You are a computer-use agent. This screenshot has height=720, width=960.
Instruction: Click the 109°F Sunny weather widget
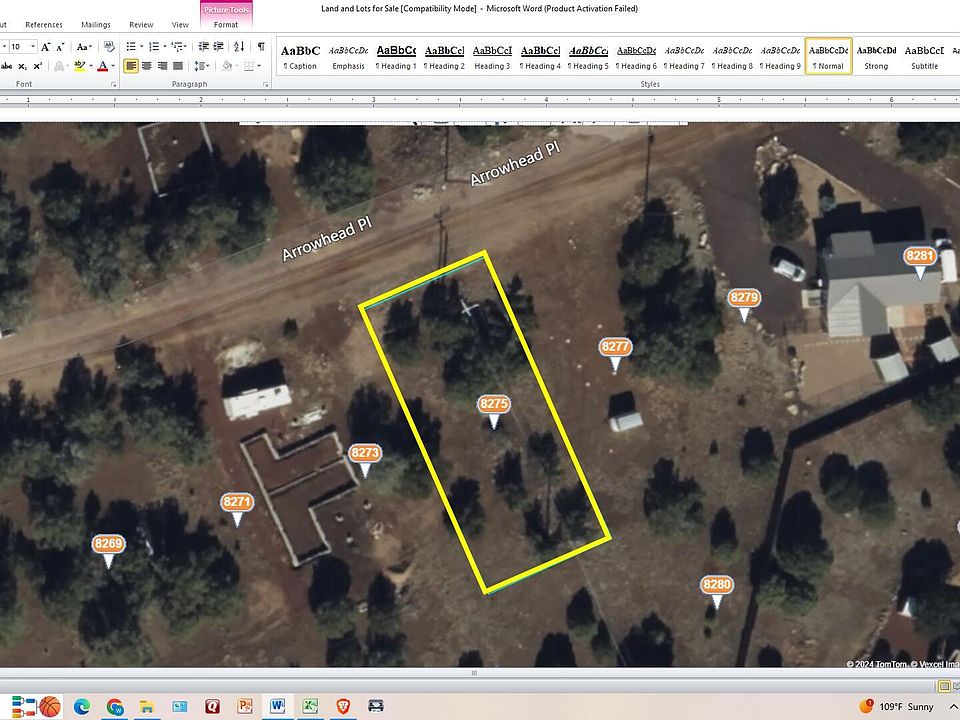[x=896, y=707]
